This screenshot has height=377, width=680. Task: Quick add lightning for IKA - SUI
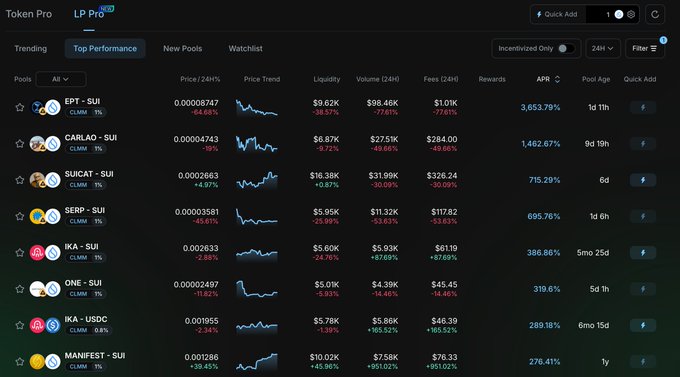643,252
